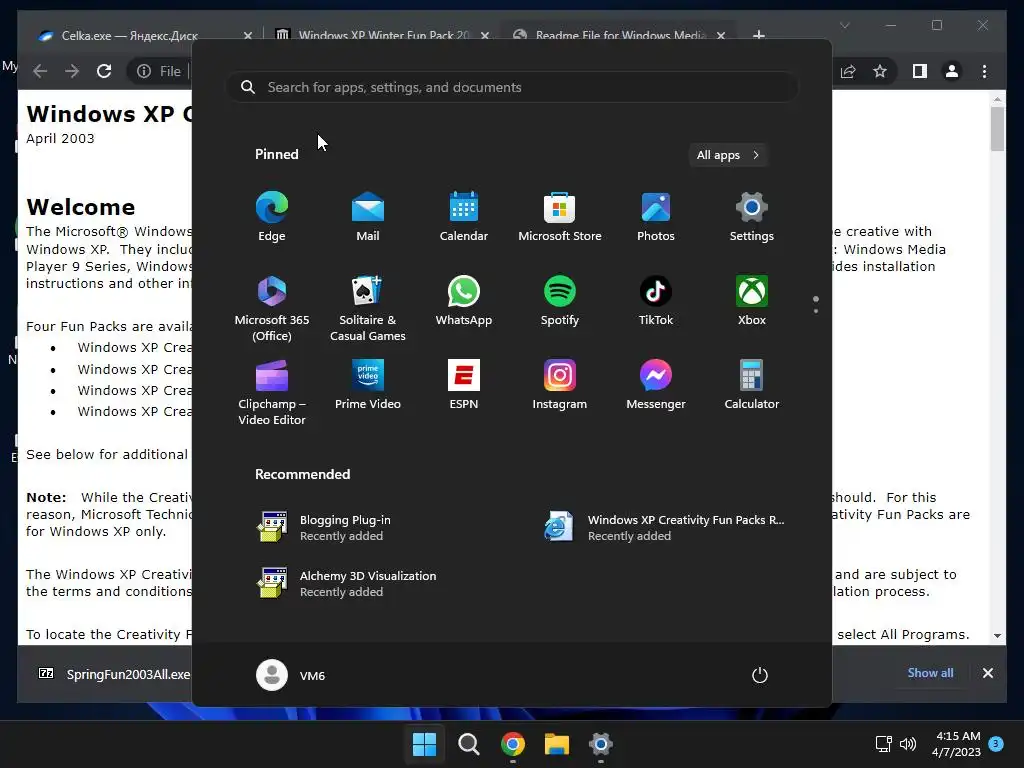Open WhatsApp from pinned apps
Viewport: 1024px width, 768px height.
click(x=464, y=300)
